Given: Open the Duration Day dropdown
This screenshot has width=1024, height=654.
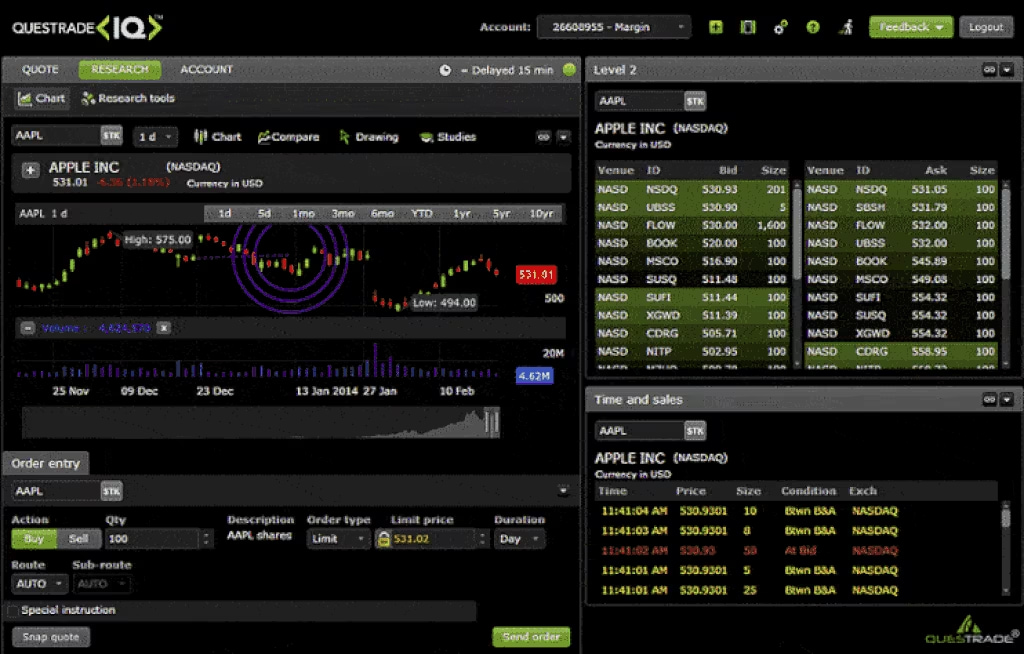Looking at the screenshot, I should pos(520,539).
